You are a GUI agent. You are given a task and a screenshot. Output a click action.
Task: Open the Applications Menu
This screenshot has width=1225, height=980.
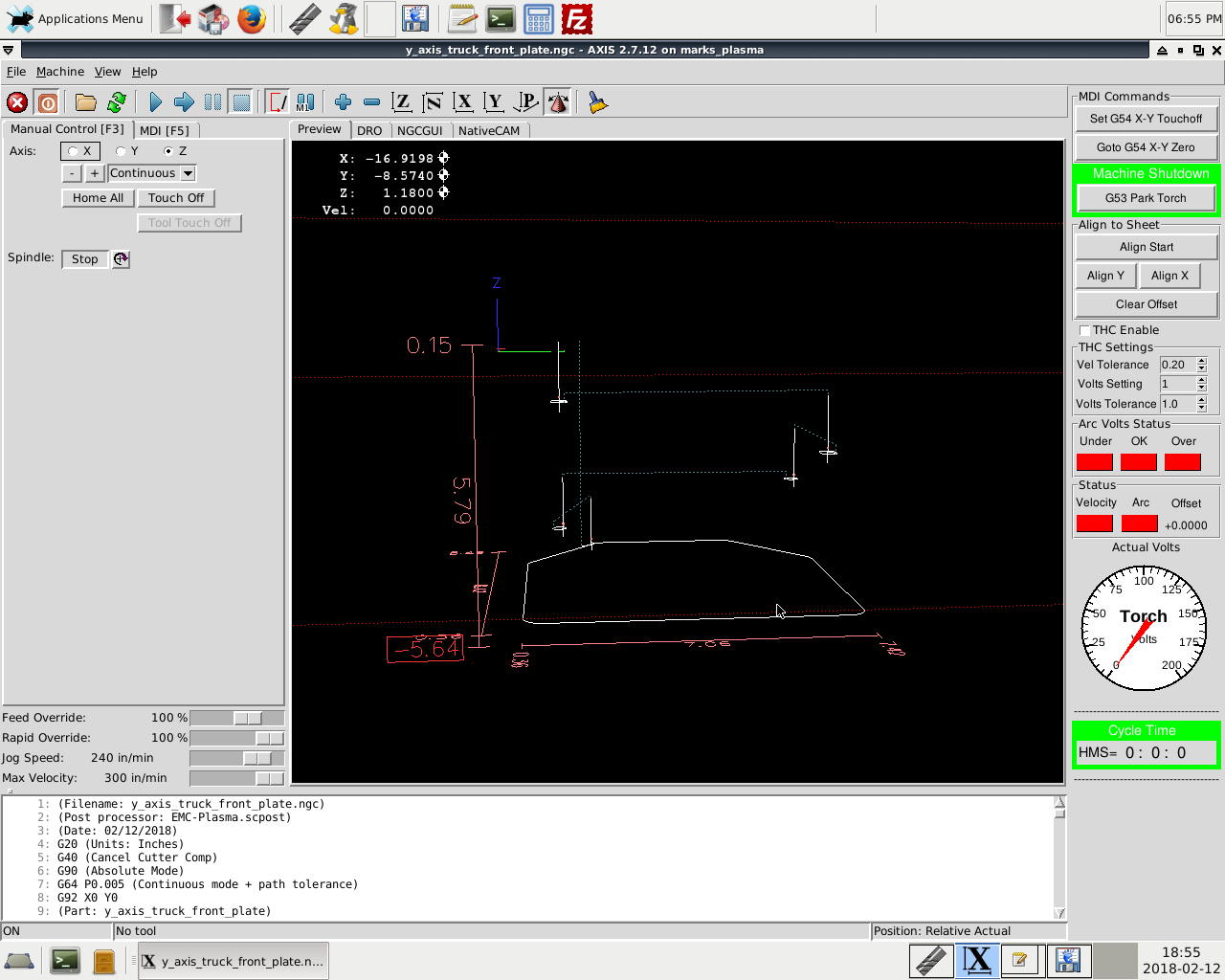(75, 19)
